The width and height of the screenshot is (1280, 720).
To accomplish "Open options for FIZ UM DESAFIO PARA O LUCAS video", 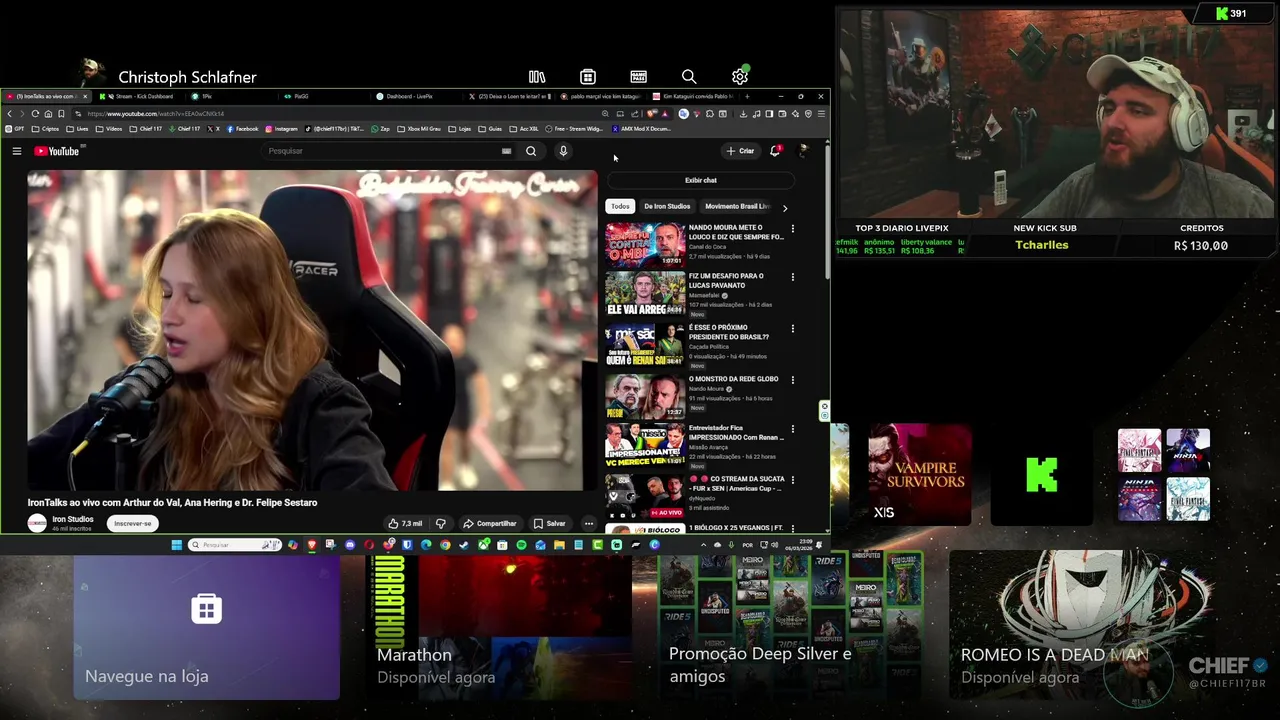I will click(793, 277).
